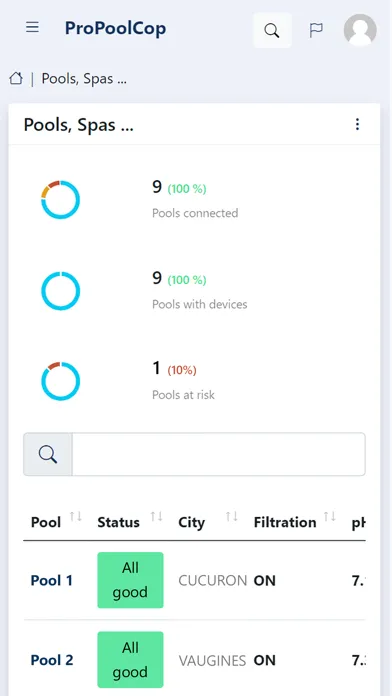392x696 pixels.
Task: Select the VAUGINES city cell
Action: 212,660
